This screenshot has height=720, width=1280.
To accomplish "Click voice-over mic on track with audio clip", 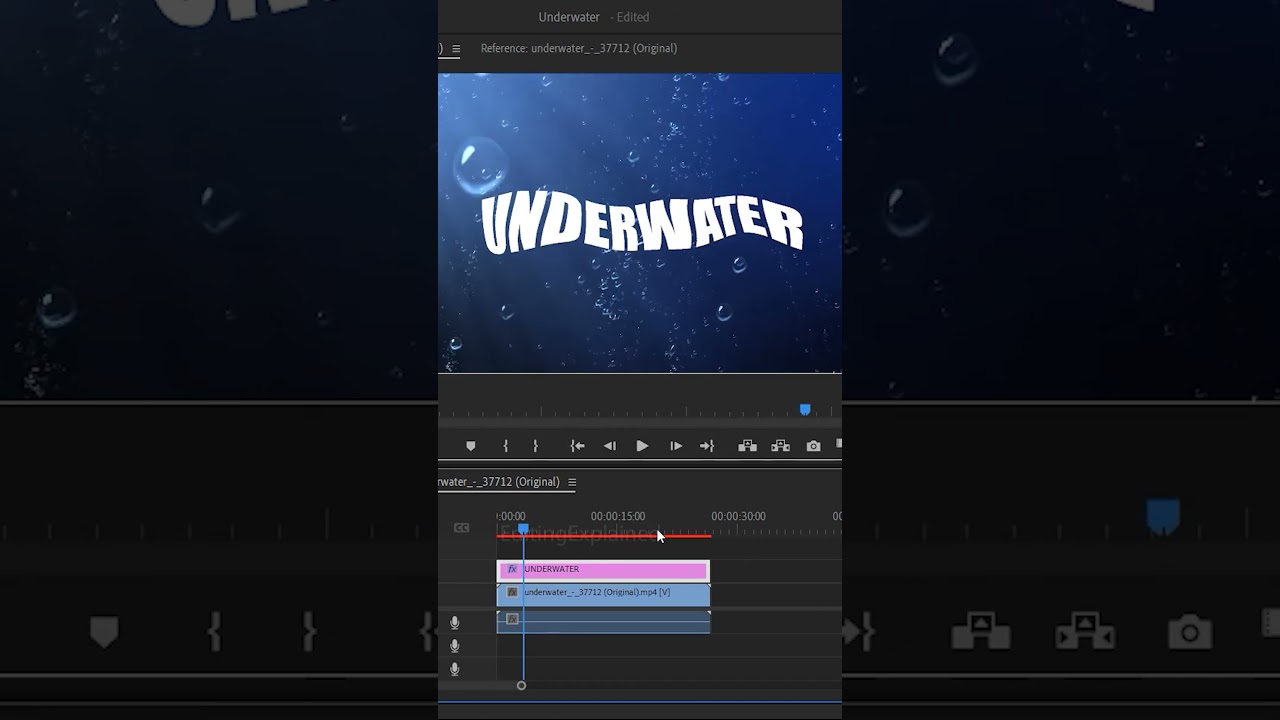I will click(x=455, y=623).
